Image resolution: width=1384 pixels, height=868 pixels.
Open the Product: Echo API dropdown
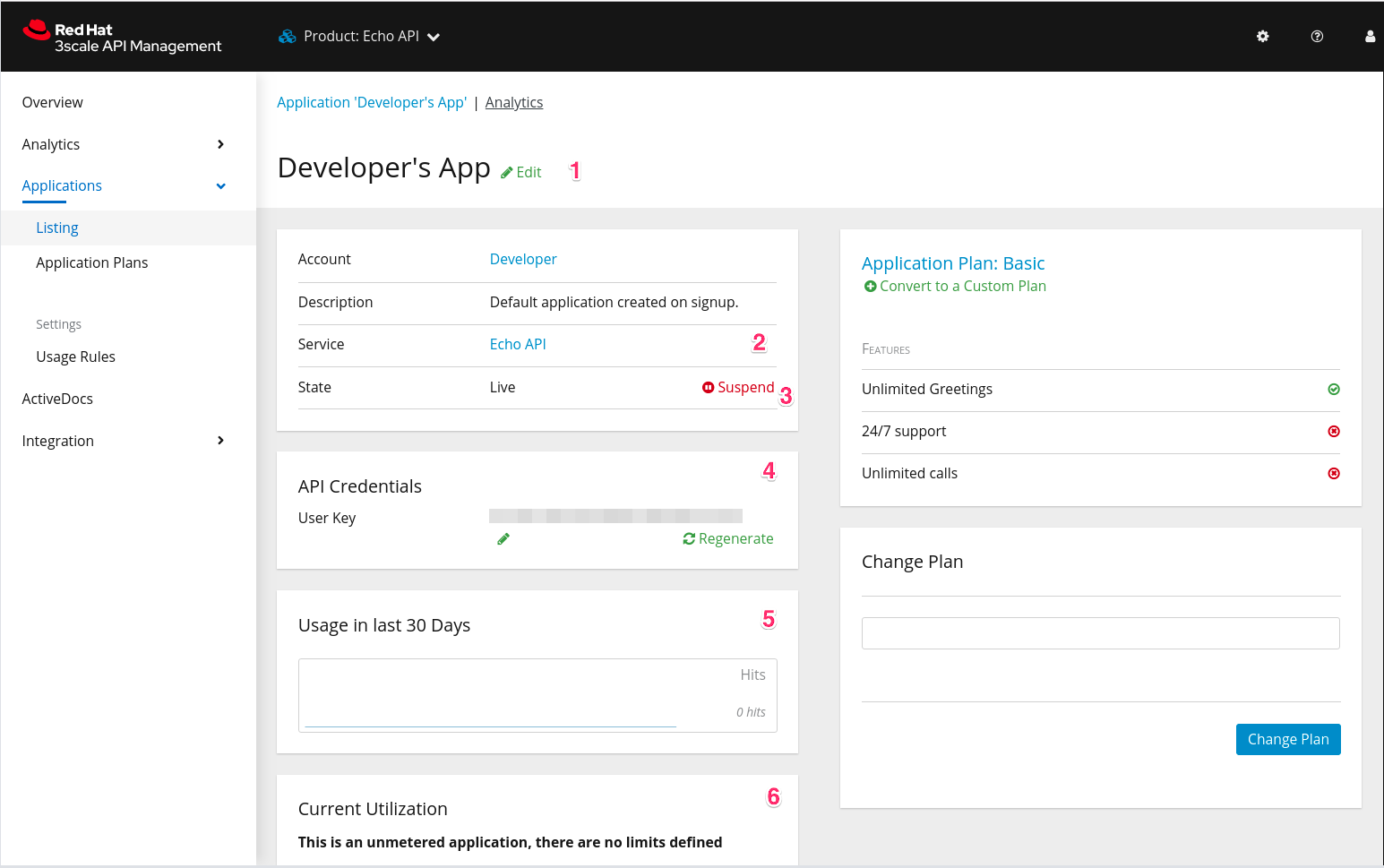click(x=359, y=37)
